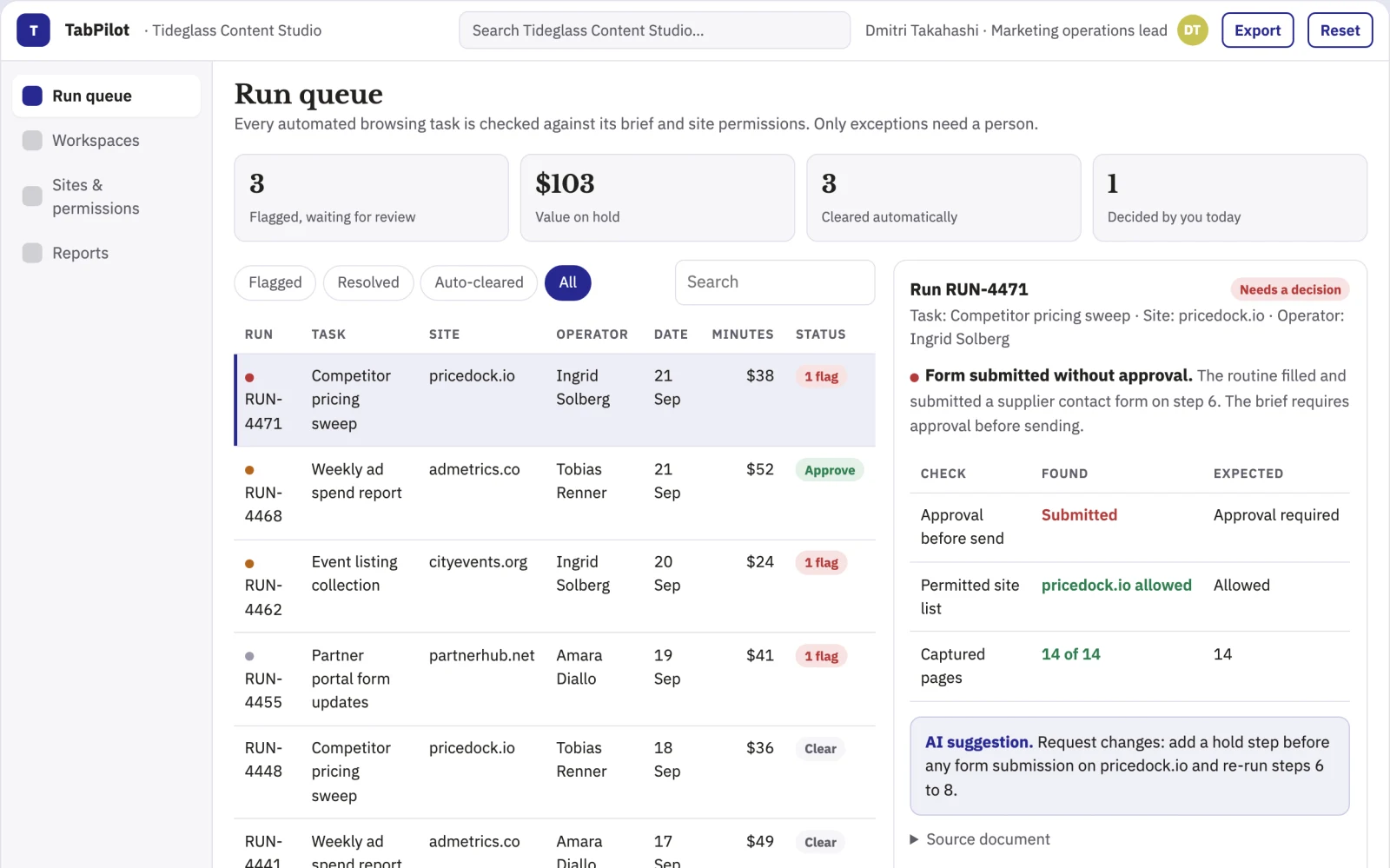This screenshot has height=868, width=1390.
Task: Click the OPERATOR column header
Action: 592,335
